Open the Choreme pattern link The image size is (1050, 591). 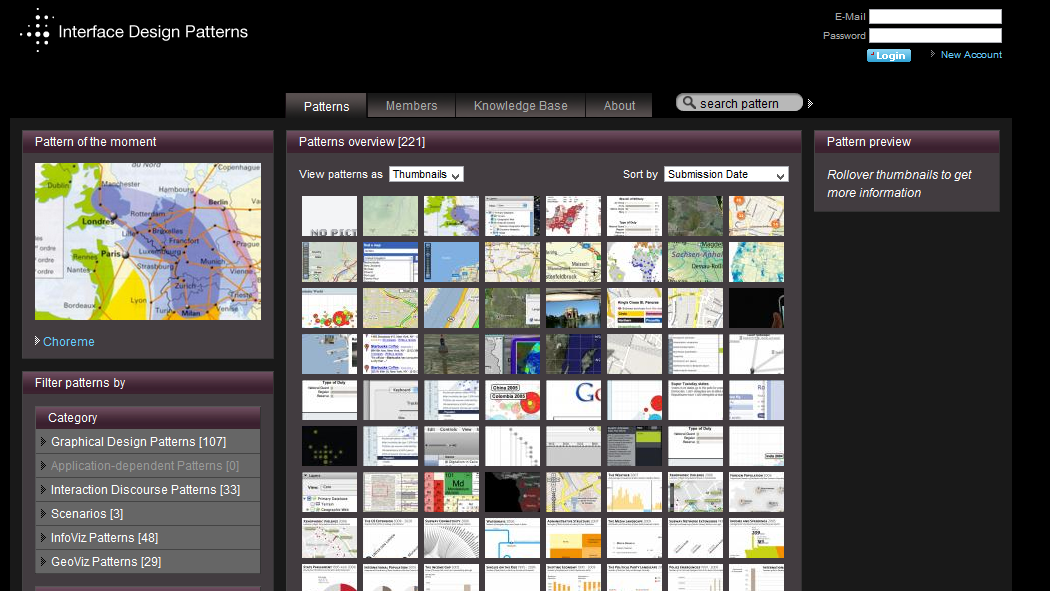click(69, 342)
